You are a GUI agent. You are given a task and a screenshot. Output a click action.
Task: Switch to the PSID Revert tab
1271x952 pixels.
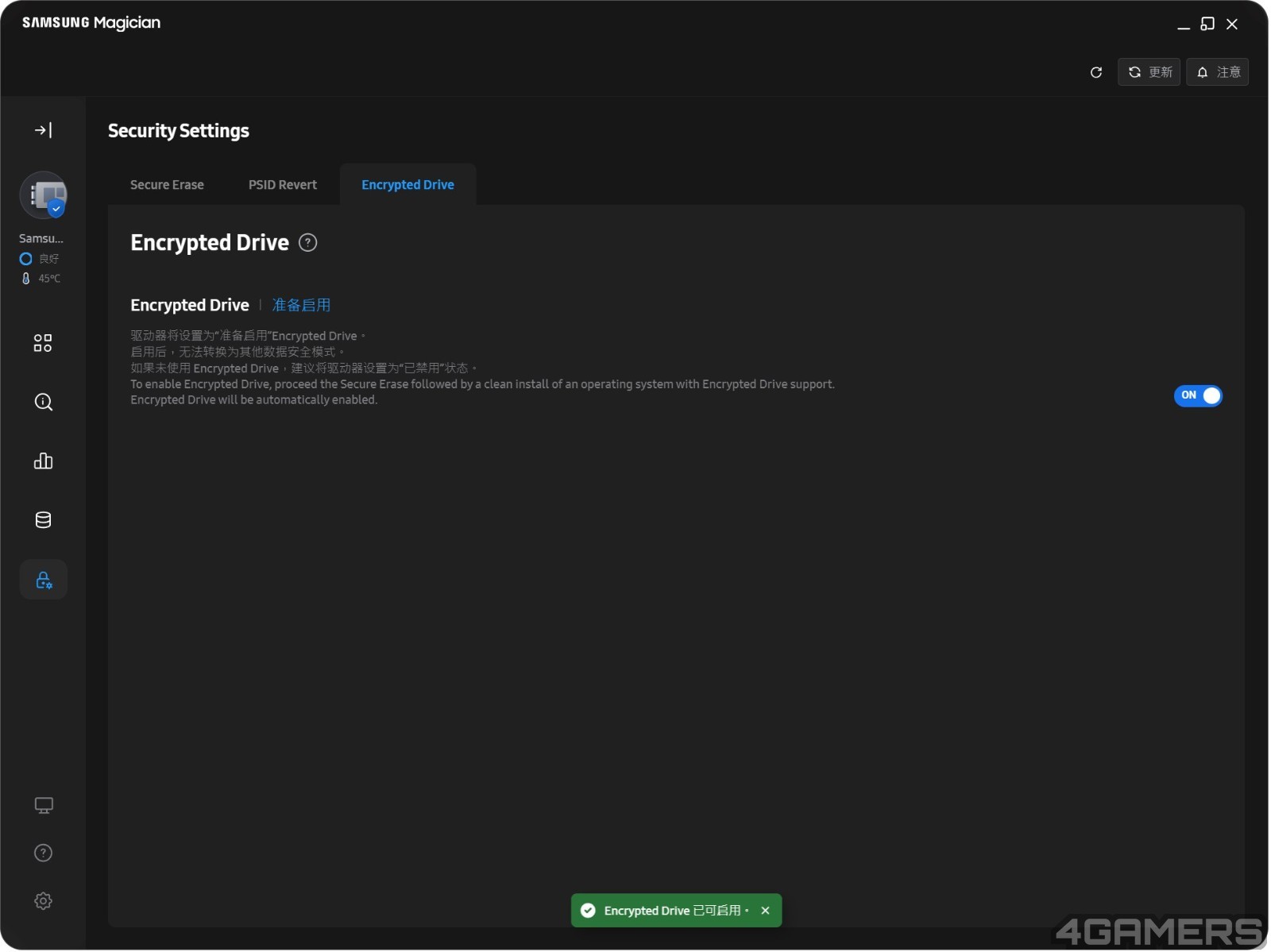[283, 185]
